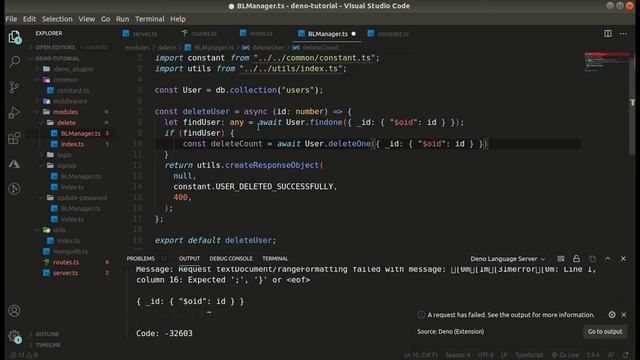Open the editor More Actions ellipsis
The height and width of the screenshot is (360, 640).
(x=623, y=33)
